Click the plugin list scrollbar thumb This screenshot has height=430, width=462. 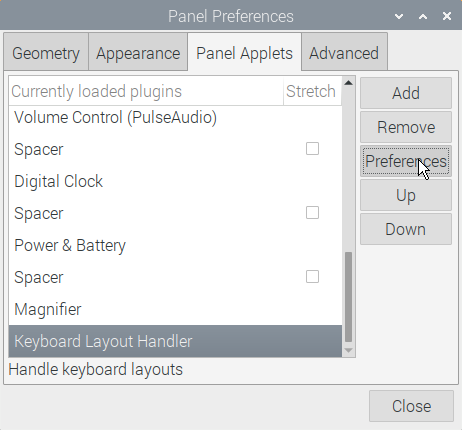(x=349, y=297)
